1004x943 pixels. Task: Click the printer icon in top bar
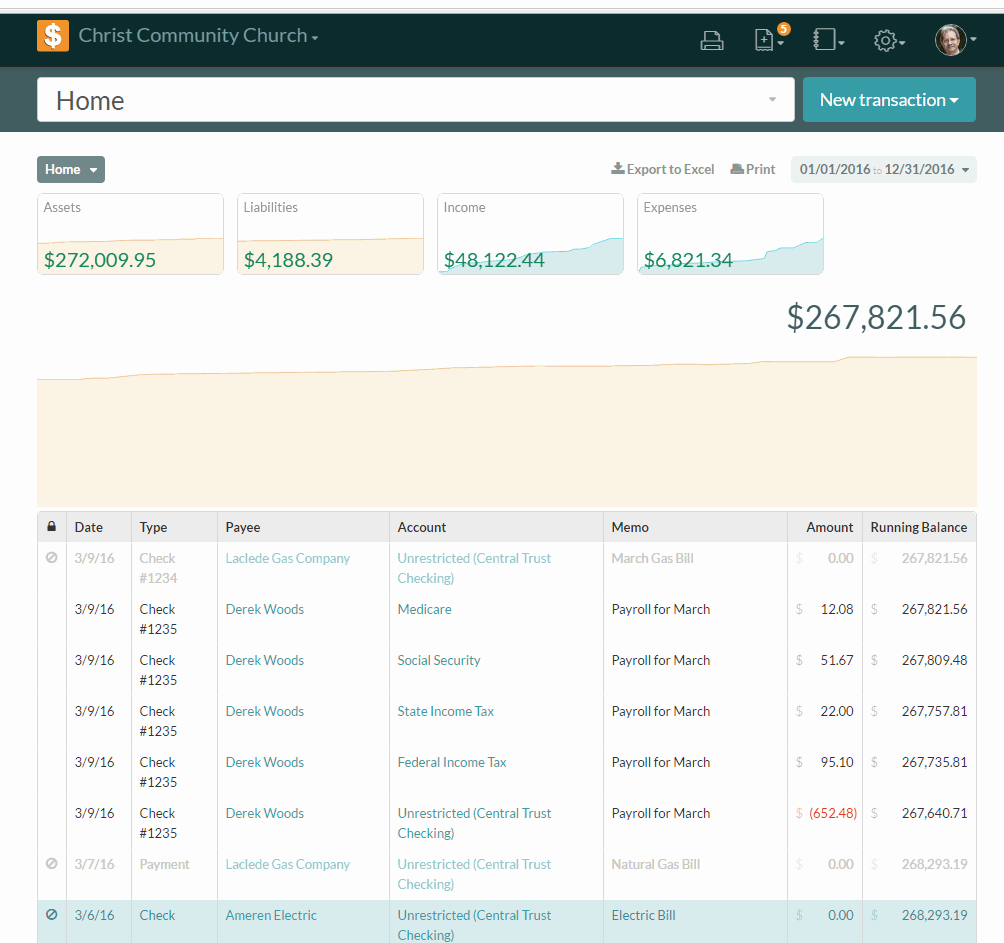pyautogui.click(x=711, y=41)
